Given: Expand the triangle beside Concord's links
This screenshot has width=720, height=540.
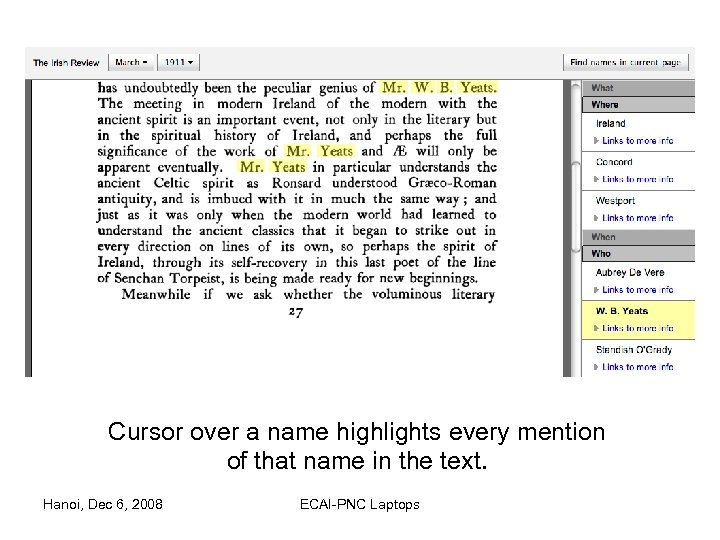Looking at the screenshot, I should click(x=596, y=179).
